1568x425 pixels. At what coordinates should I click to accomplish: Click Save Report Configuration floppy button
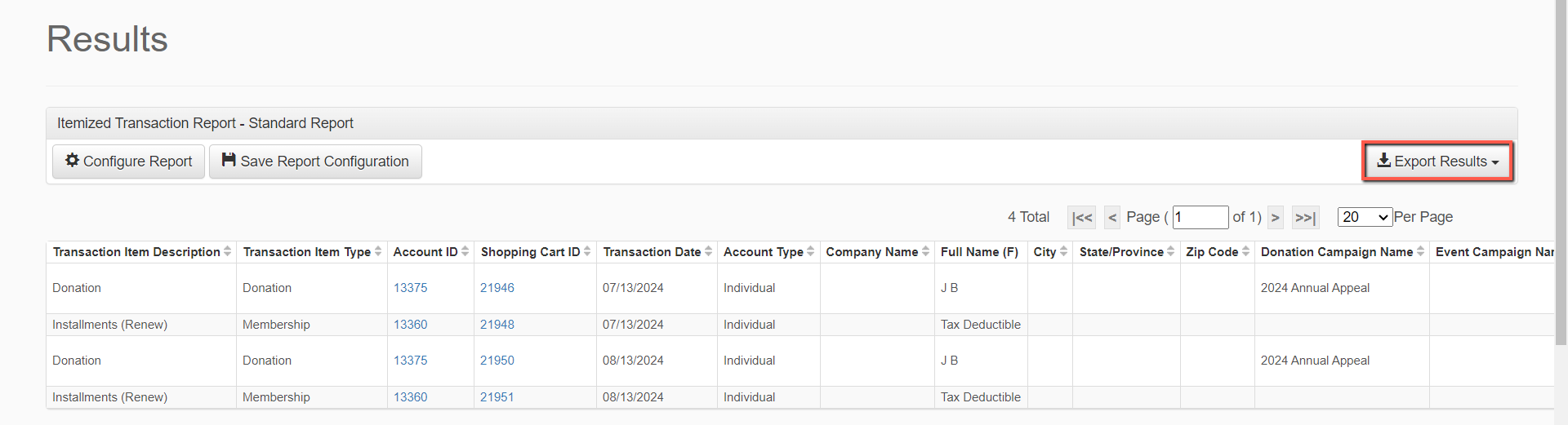315,162
